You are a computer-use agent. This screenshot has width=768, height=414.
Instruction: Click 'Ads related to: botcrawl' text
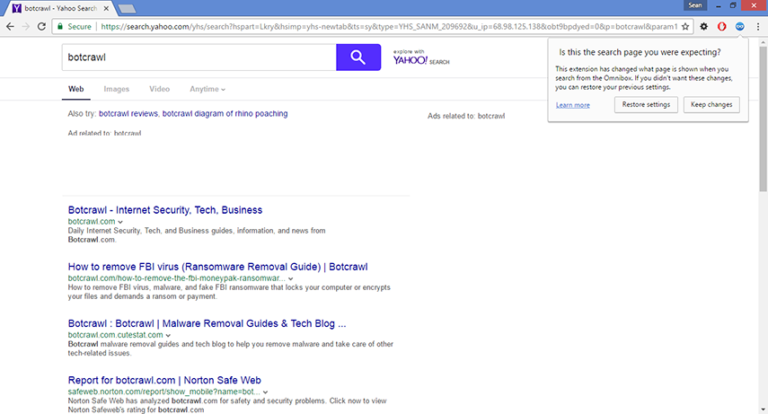pos(466,116)
